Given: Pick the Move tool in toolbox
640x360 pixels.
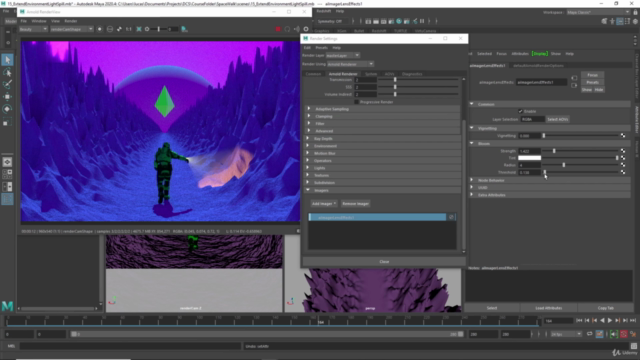Looking at the screenshot, I should pyautogui.click(x=7, y=97).
